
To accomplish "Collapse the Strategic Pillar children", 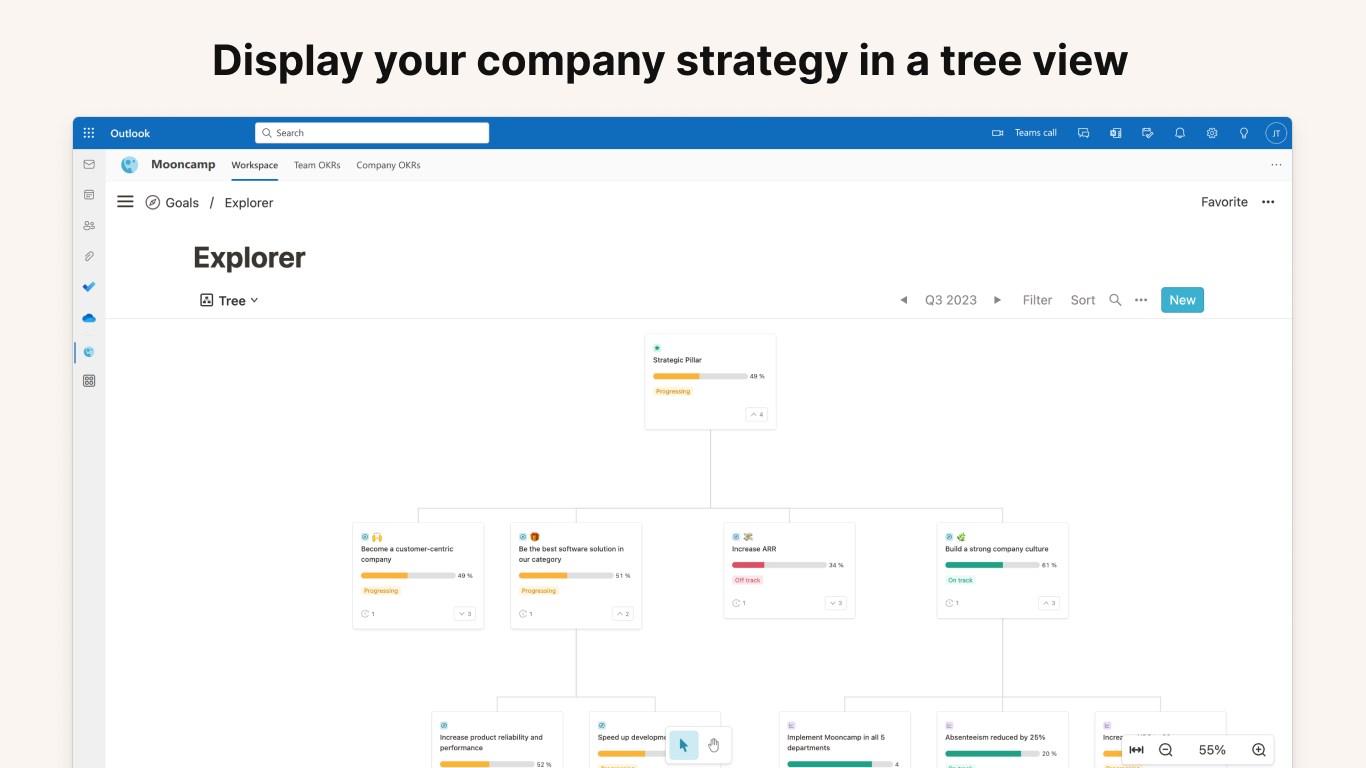I will tap(756, 414).
